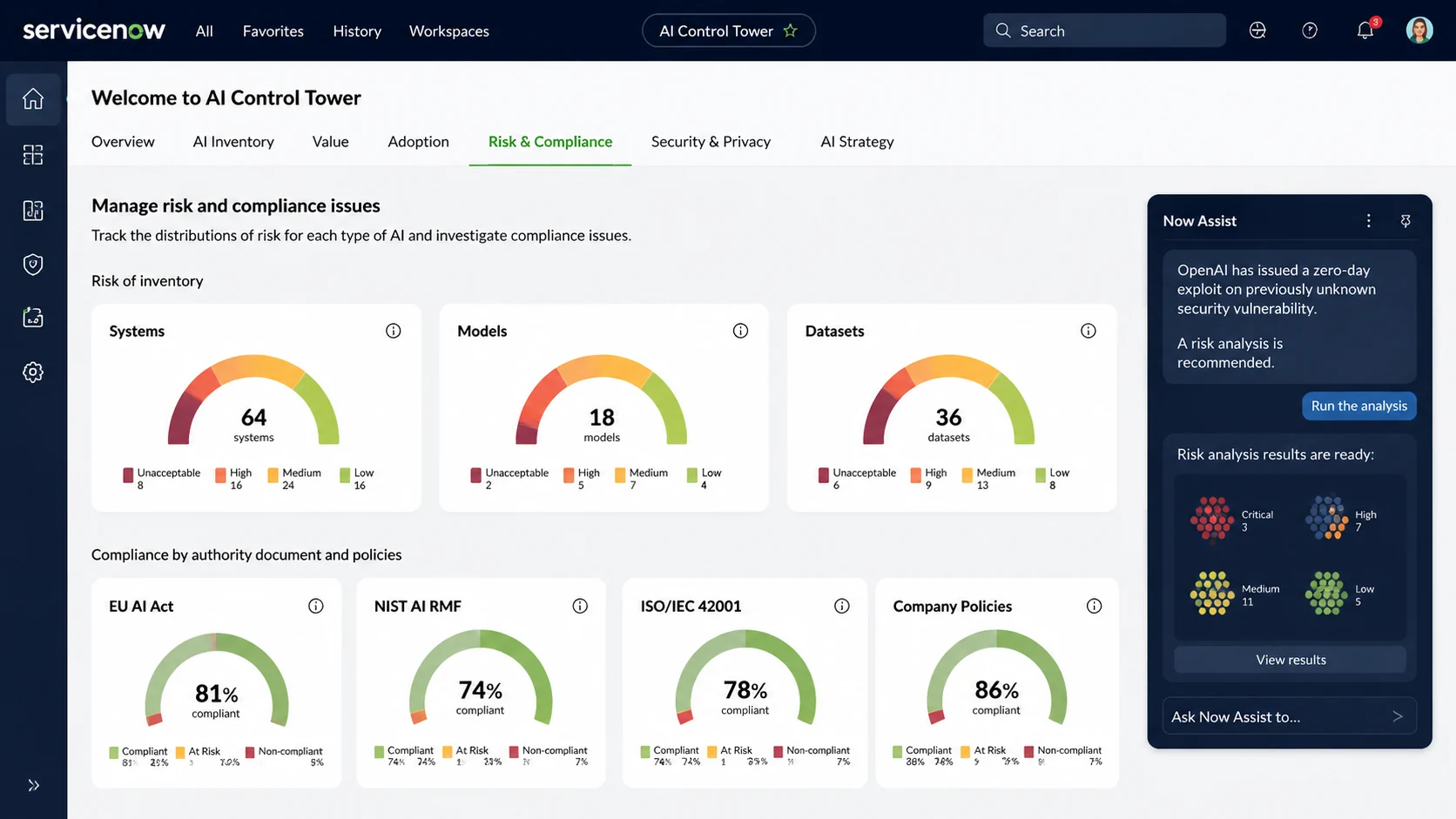
Task: Click 'Risk of inventory' heading
Action: click(x=147, y=280)
